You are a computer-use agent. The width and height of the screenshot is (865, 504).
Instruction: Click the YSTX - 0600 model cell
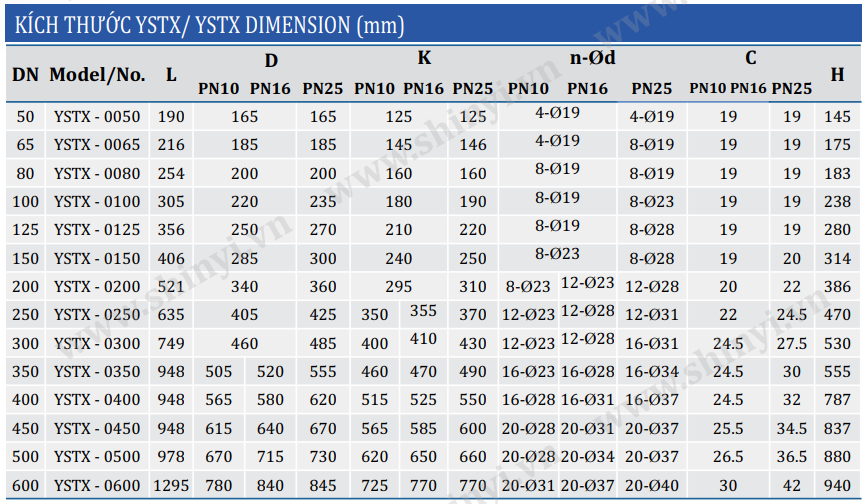(x=97, y=486)
